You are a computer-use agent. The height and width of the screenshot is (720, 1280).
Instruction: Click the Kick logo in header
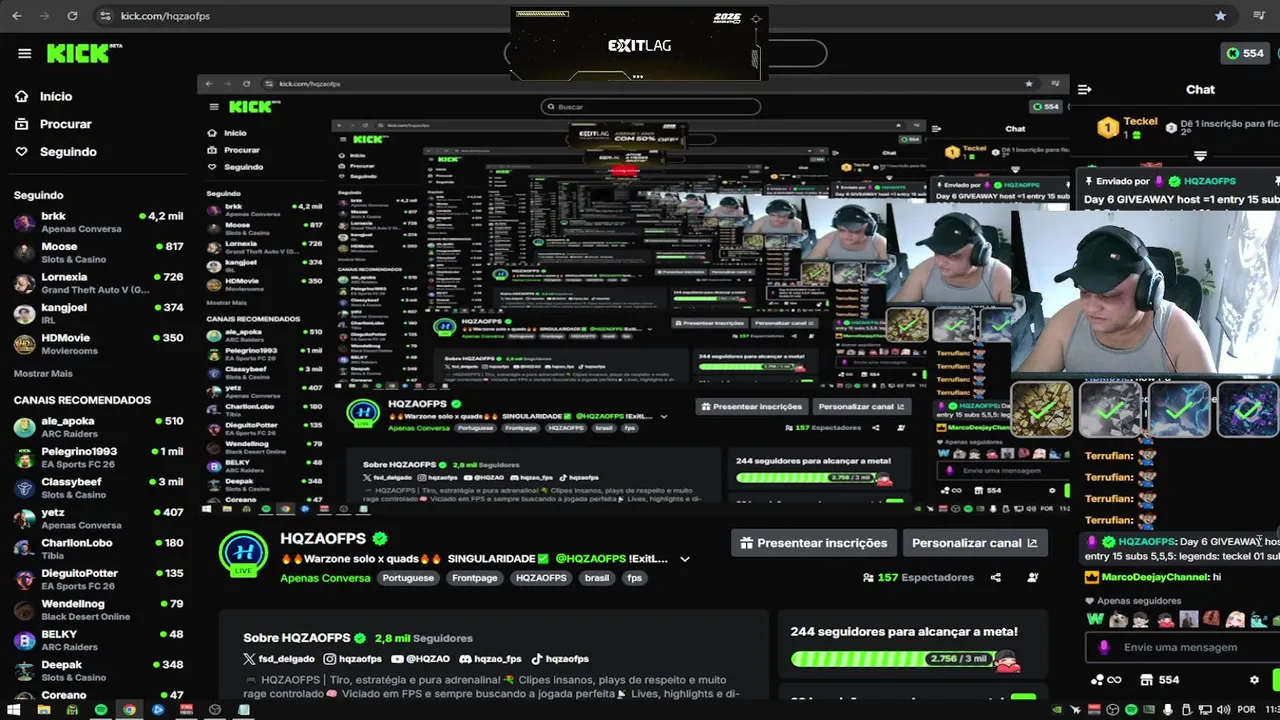[x=83, y=53]
